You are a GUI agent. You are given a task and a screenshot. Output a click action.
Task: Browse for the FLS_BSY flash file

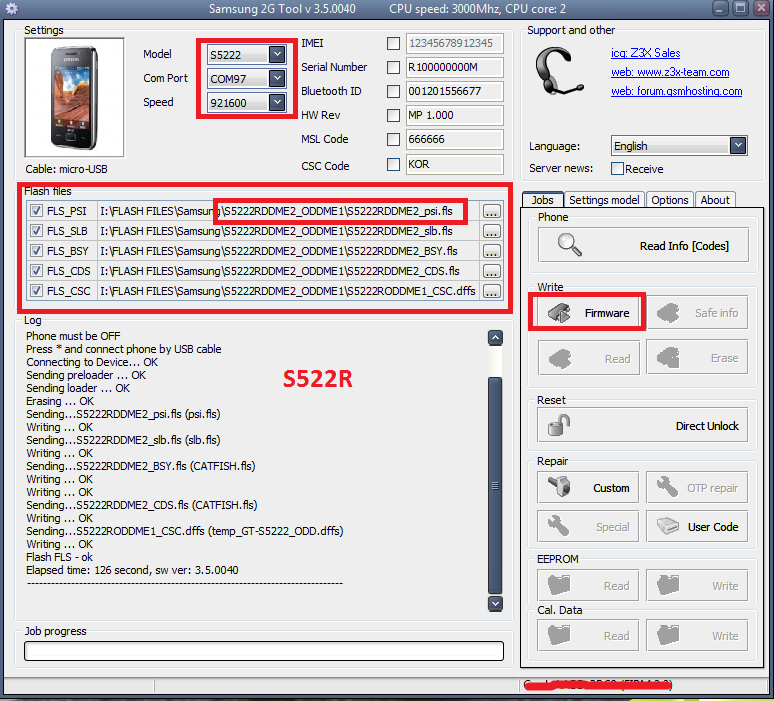click(x=491, y=251)
